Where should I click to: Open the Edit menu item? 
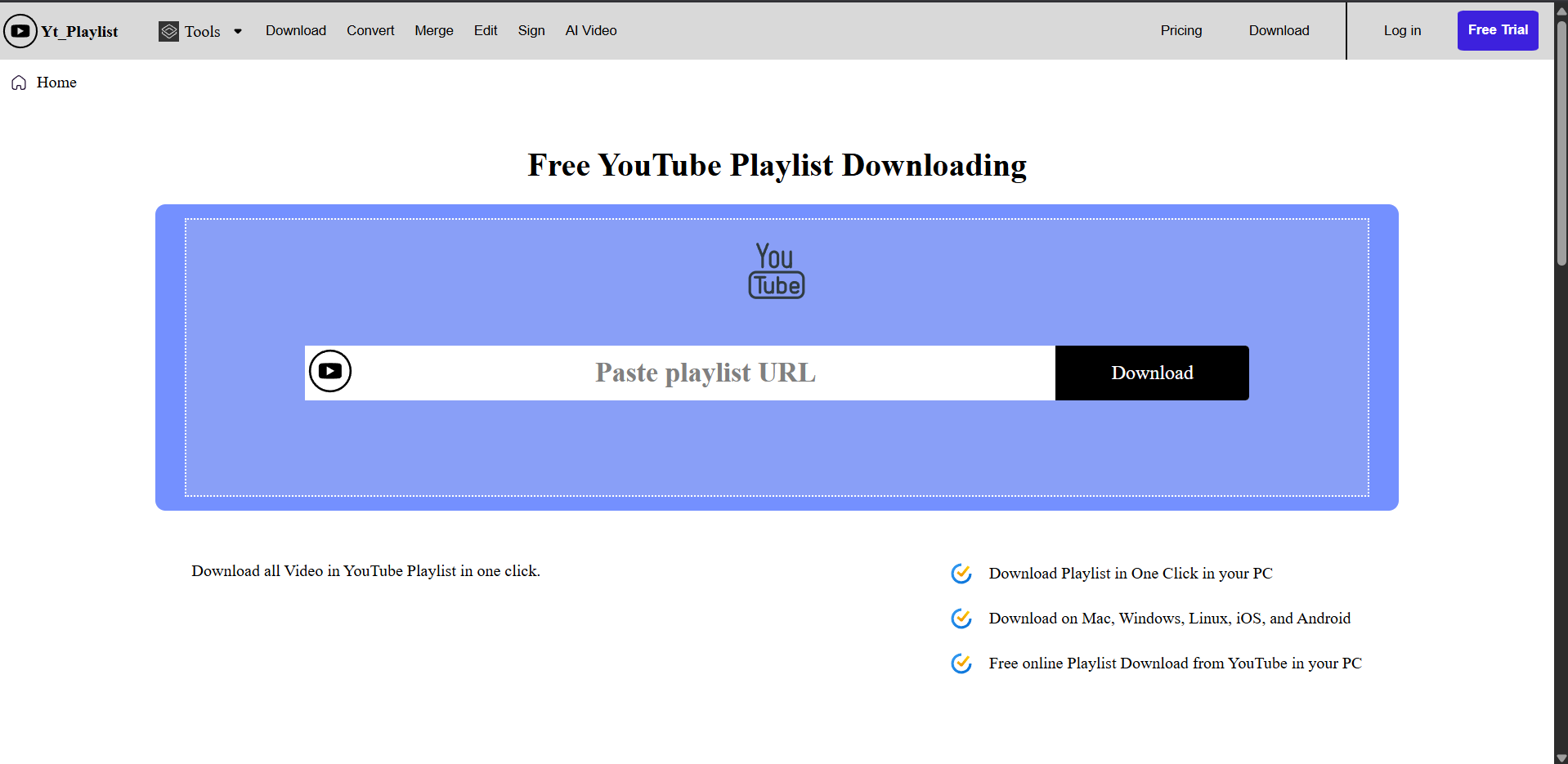[x=486, y=30]
